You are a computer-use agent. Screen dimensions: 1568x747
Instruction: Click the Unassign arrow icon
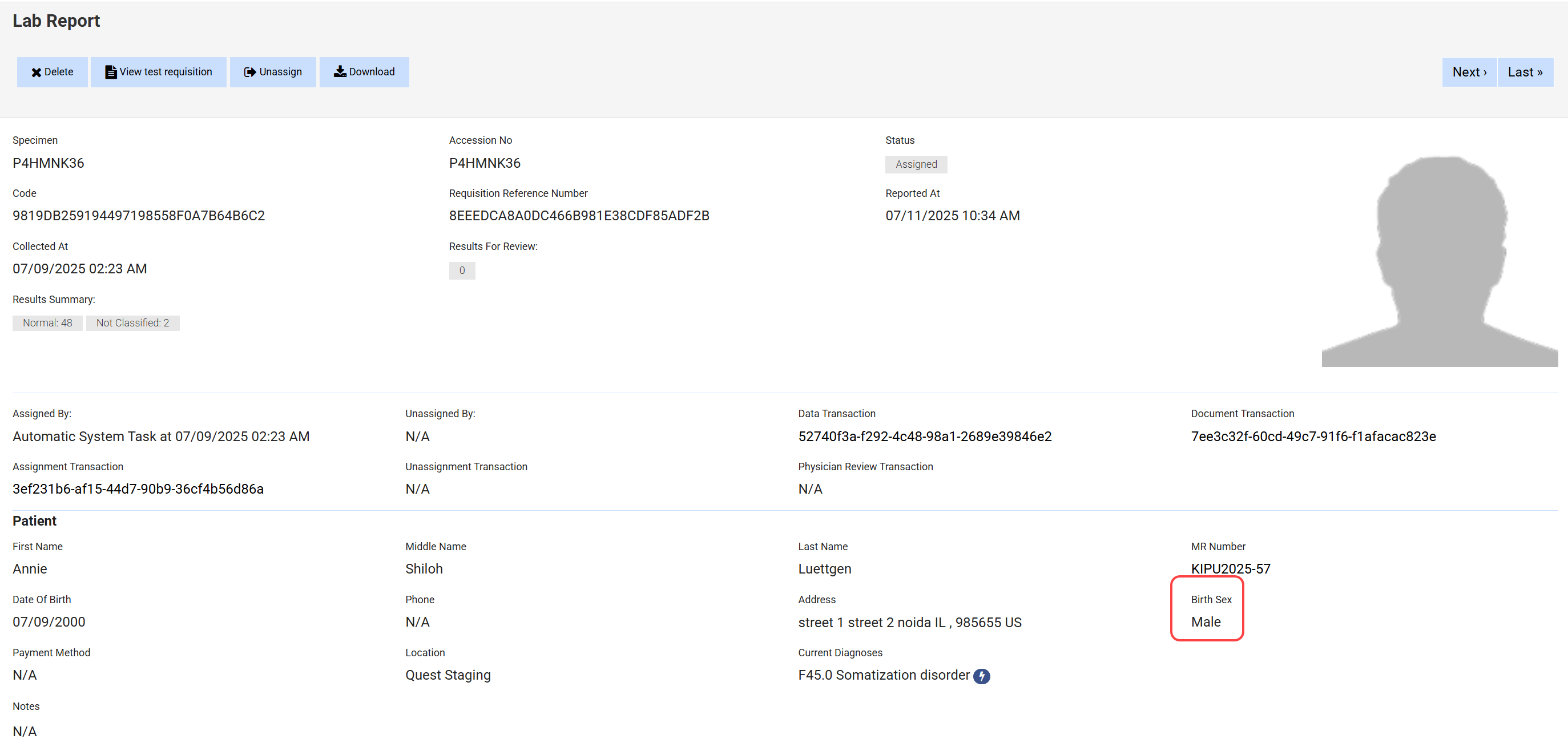click(x=249, y=72)
